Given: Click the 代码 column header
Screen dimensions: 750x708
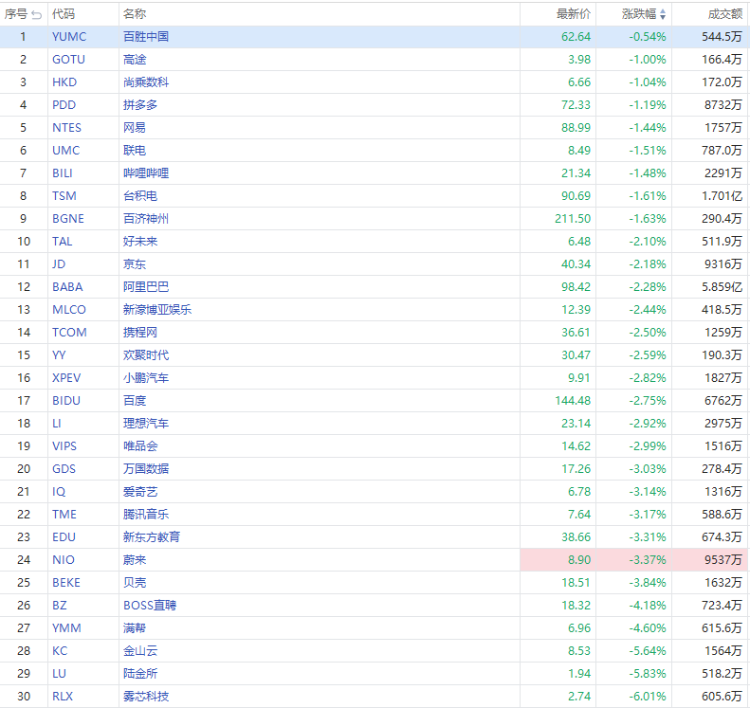Looking at the screenshot, I should click(x=64, y=14).
